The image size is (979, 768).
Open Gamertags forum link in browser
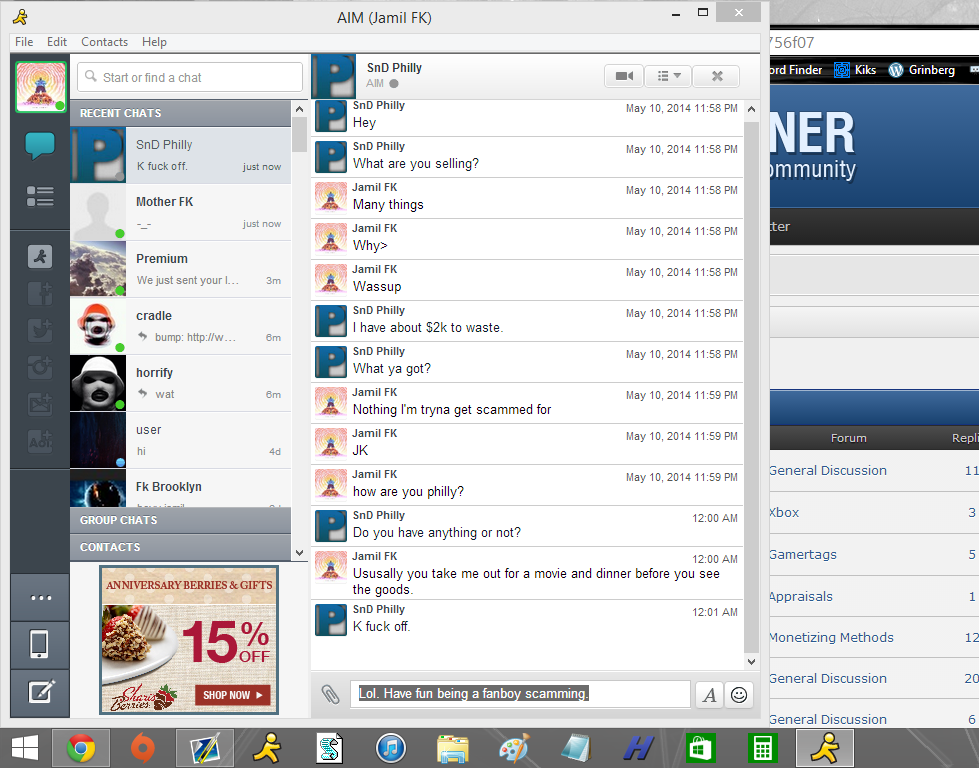click(x=803, y=554)
